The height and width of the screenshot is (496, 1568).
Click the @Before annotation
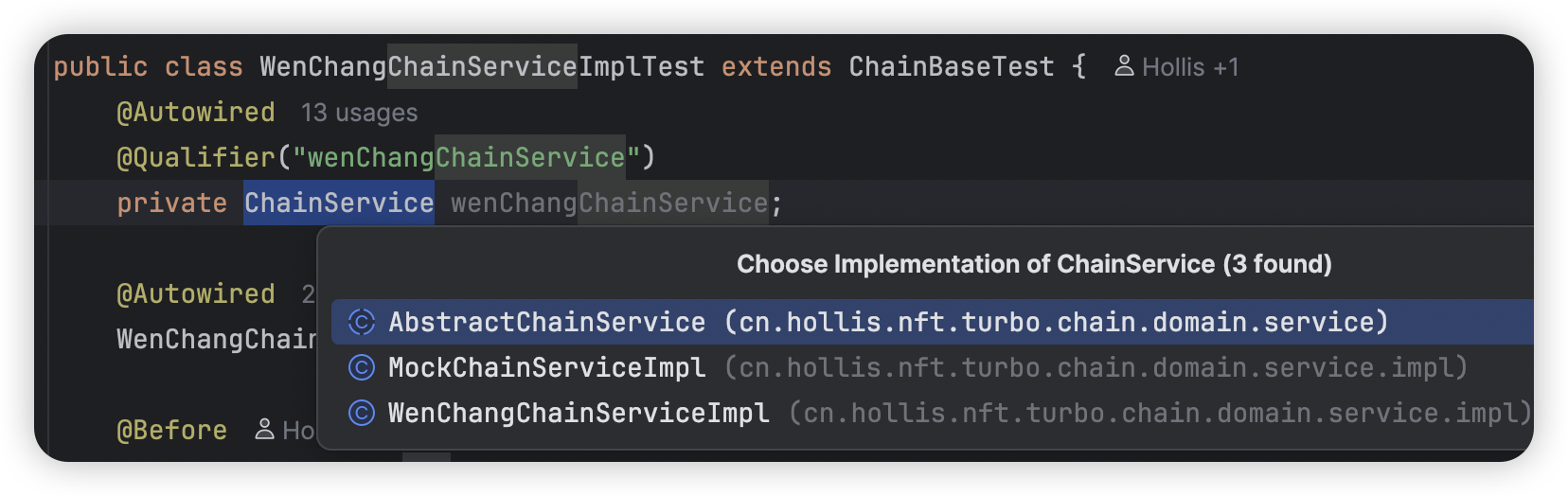click(171, 430)
